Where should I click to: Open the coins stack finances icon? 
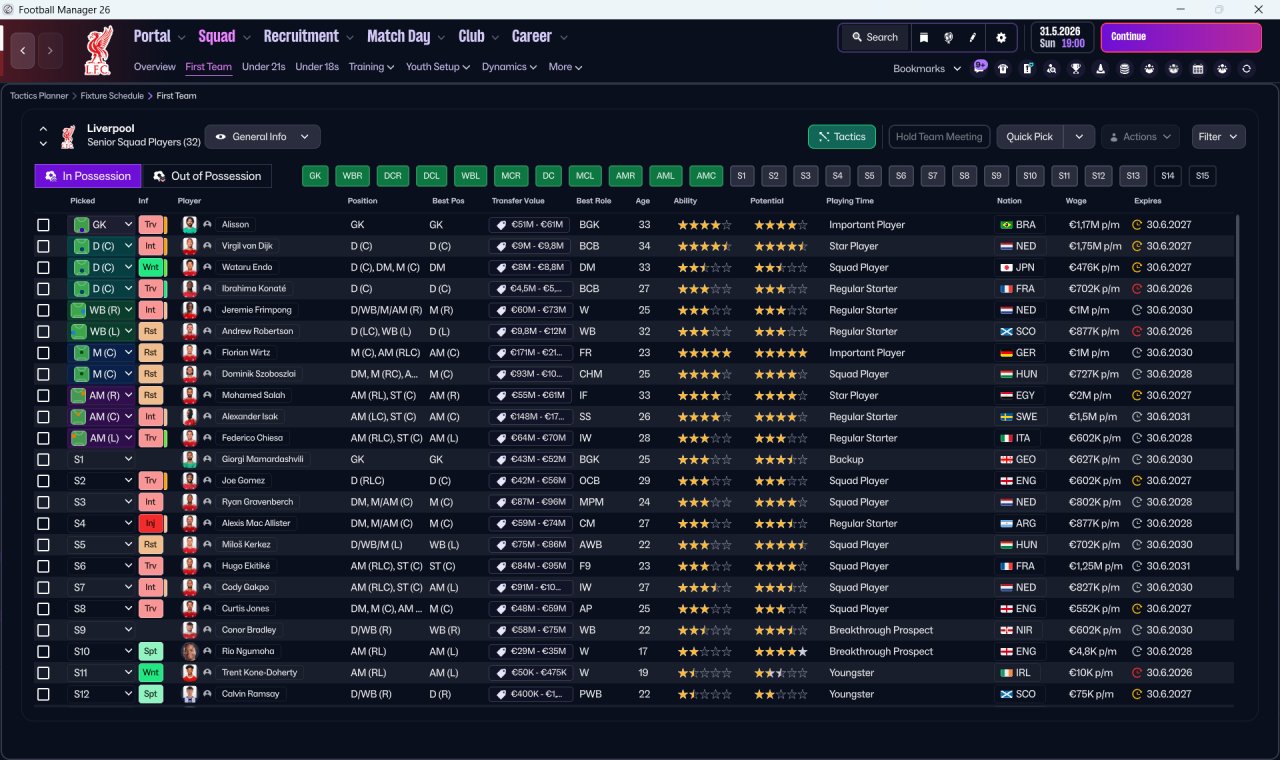[1125, 69]
